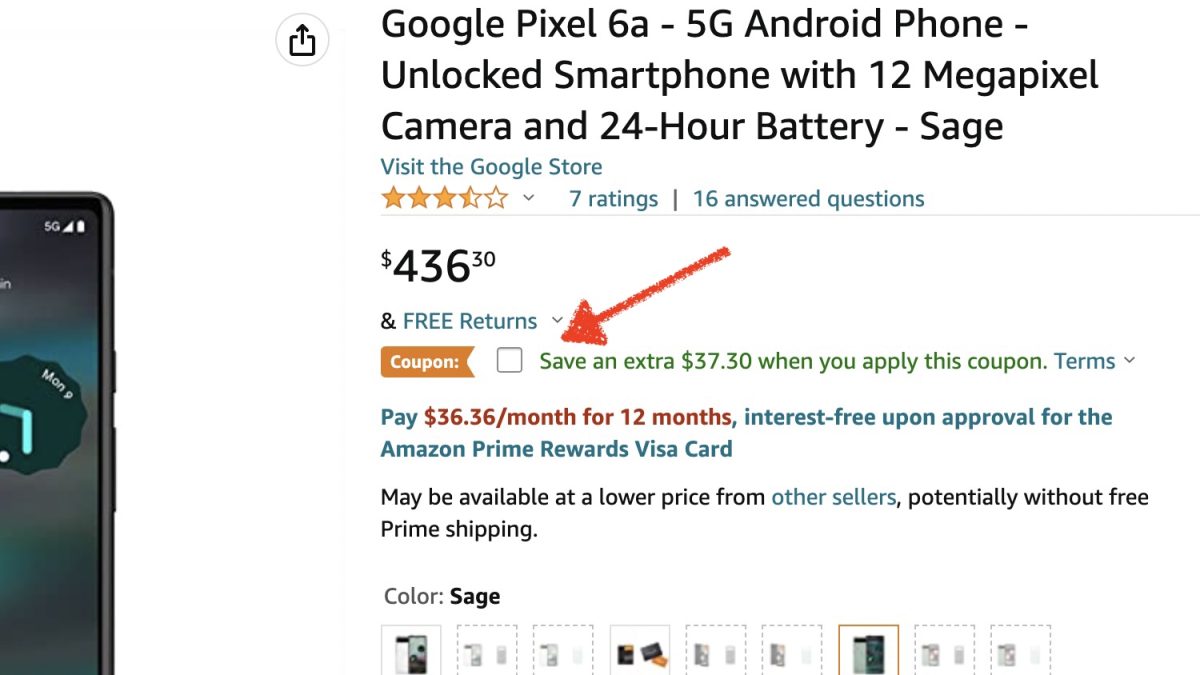
Task: Click the Terms link in coupon line
Action: 1084,361
